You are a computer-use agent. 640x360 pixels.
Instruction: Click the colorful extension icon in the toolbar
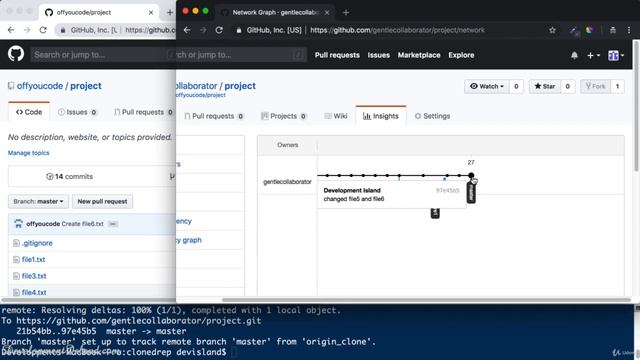(x=589, y=30)
